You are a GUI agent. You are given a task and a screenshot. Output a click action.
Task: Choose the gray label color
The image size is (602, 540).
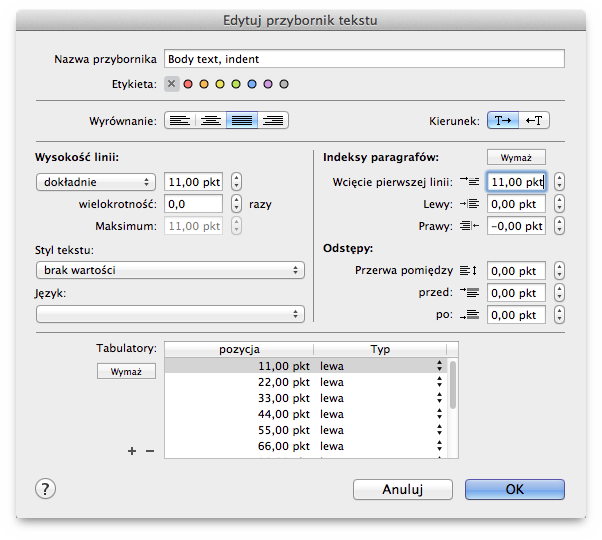point(284,84)
